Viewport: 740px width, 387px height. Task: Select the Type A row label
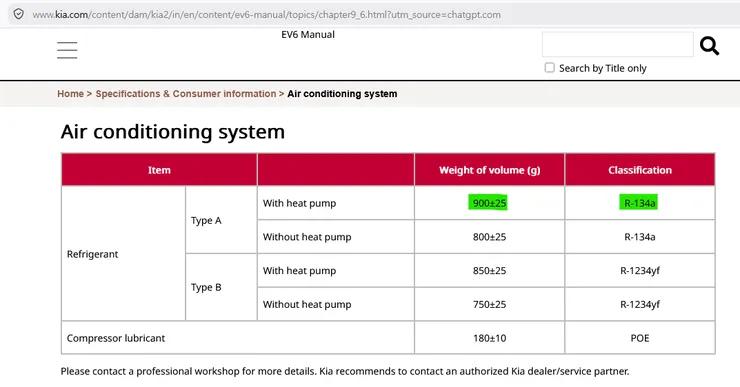pyautogui.click(x=206, y=220)
